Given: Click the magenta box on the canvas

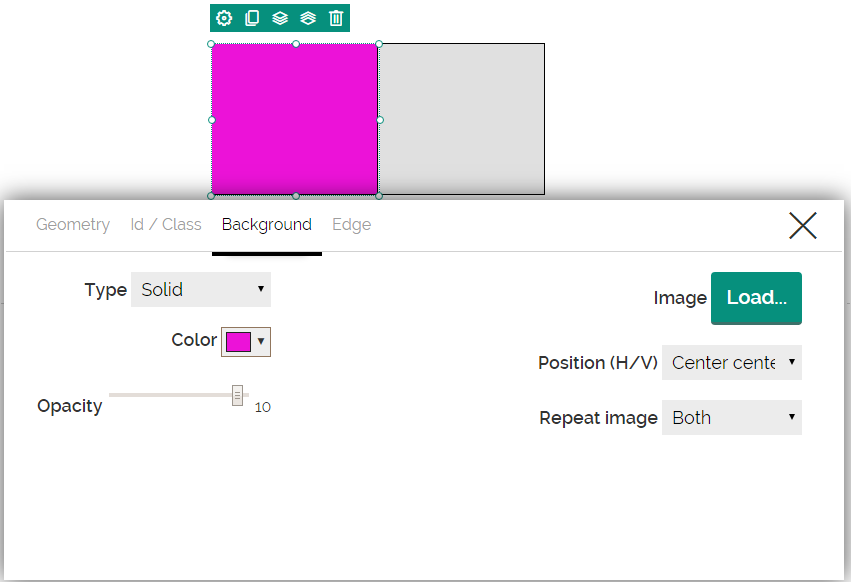Looking at the screenshot, I should tap(295, 119).
